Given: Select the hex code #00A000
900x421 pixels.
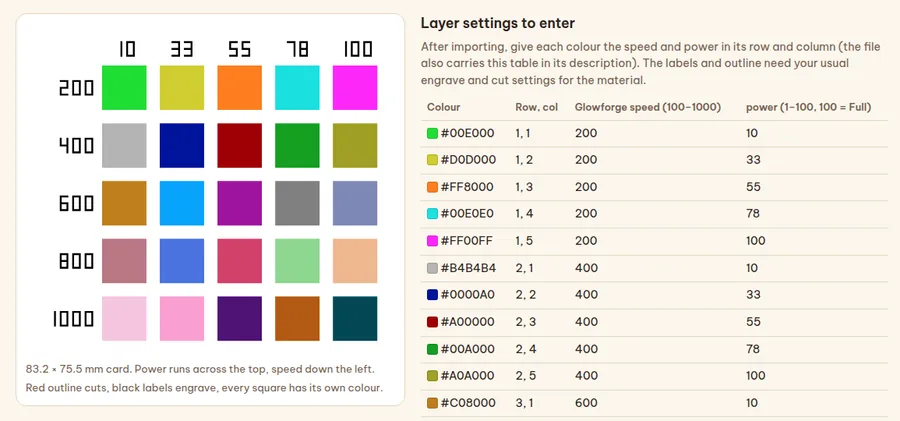Looking at the screenshot, I should click(468, 349).
